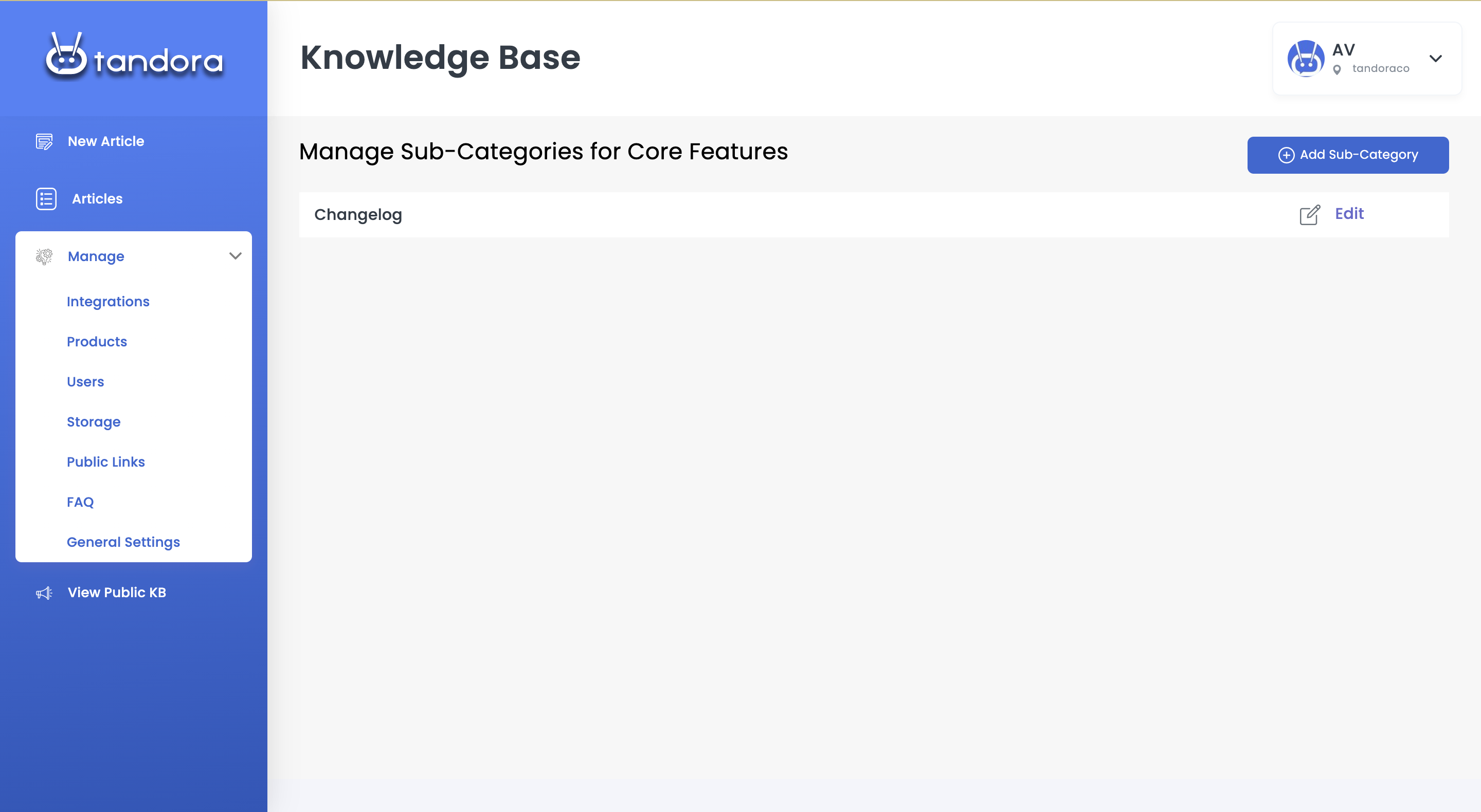Open the AV account dropdown arrow
Image resolution: width=1481 pixels, height=812 pixels.
[1436, 59]
